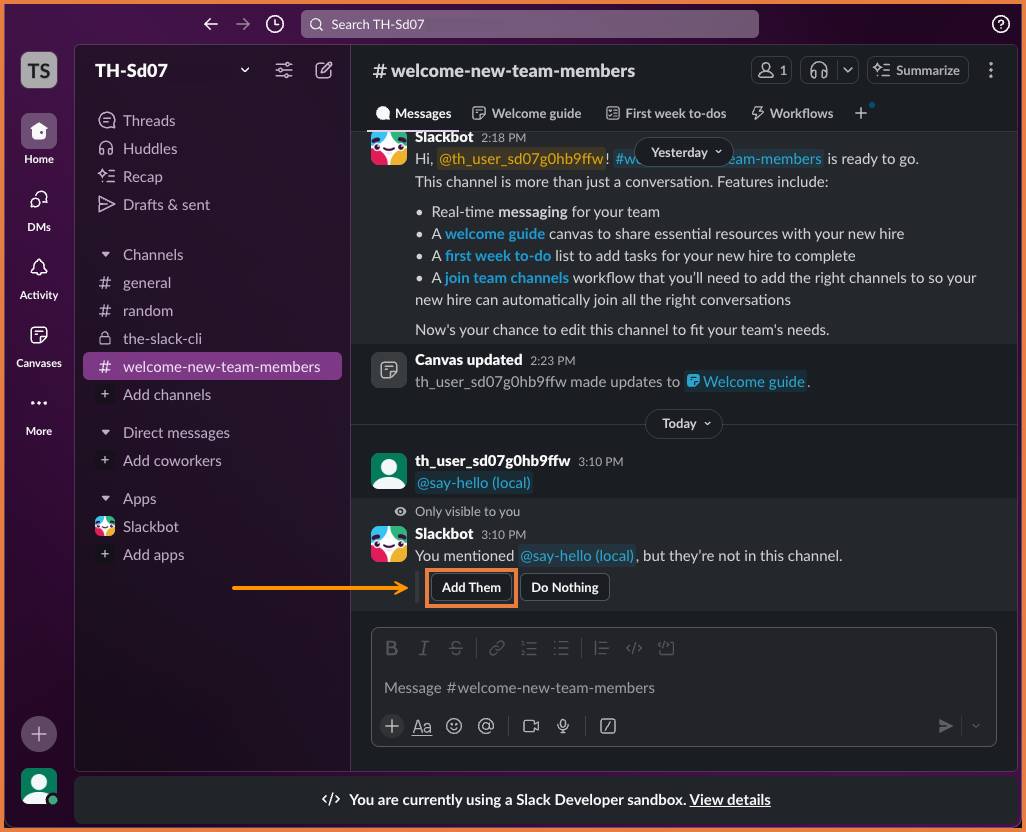Open the TH-Sd07 workspace menu
The width and height of the screenshot is (1026, 832).
coord(172,71)
